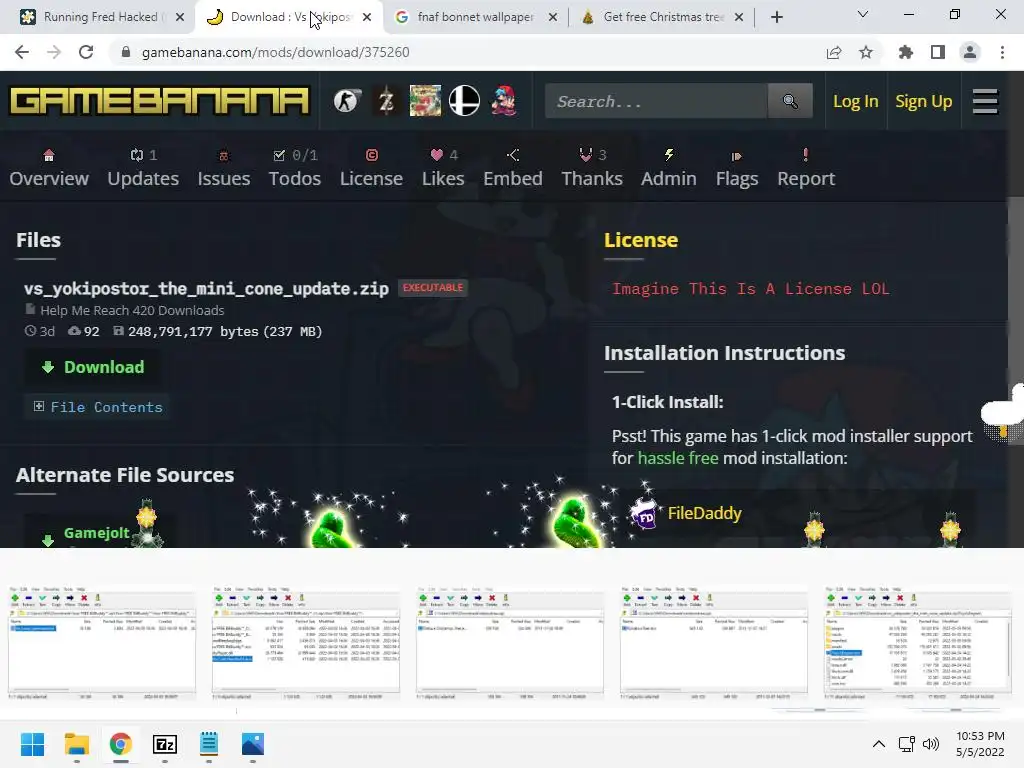Open the Super Smash Bros game icon
The image size is (1024, 768).
tap(464, 101)
